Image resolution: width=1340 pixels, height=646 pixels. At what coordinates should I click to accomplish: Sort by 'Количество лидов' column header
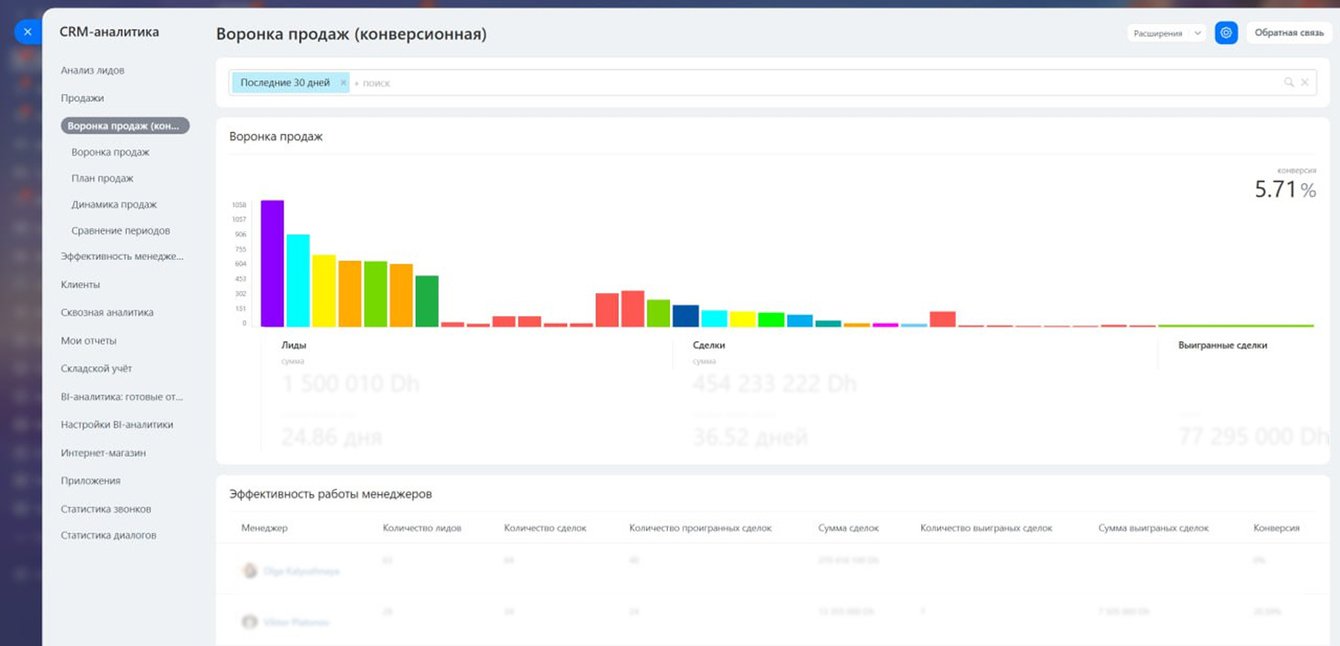coord(422,527)
